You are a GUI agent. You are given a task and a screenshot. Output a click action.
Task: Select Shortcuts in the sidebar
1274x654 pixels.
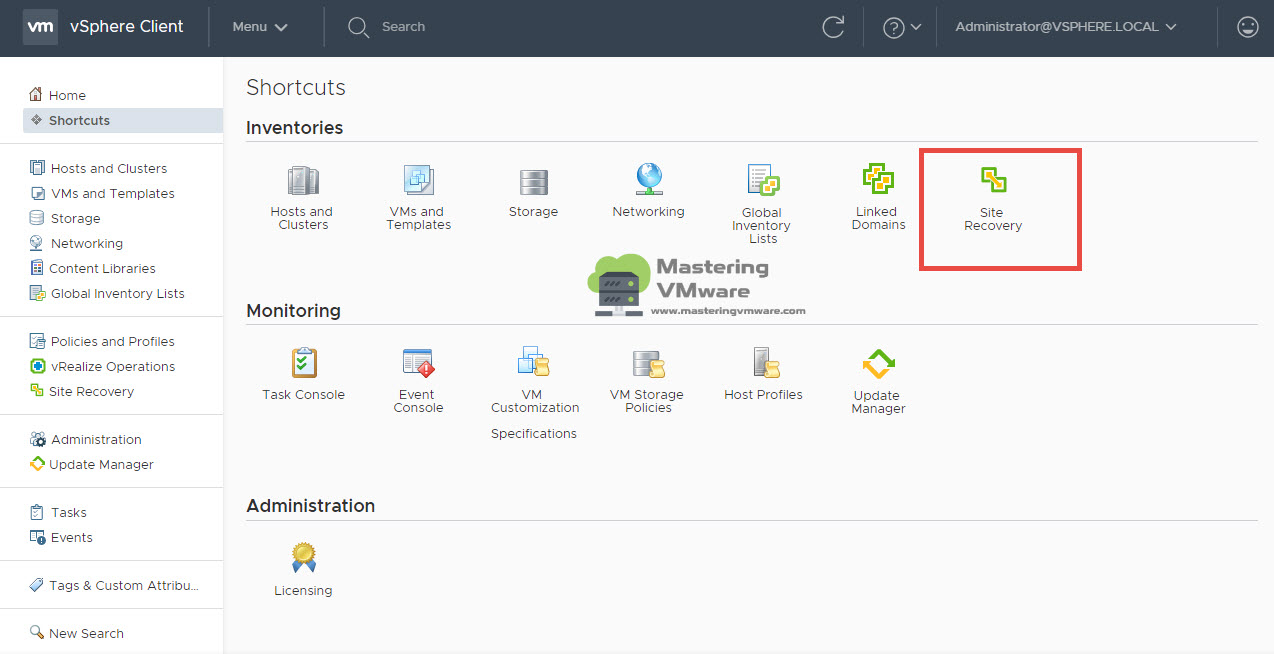click(x=122, y=120)
